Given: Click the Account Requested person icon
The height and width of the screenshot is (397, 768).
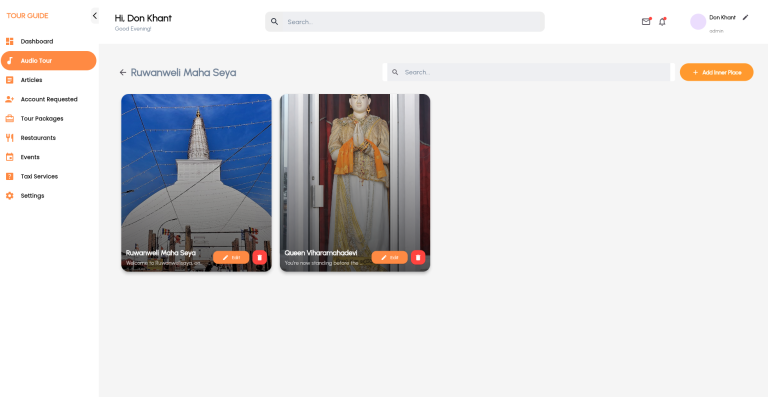Looking at the screenshot, I should (9, 99).
